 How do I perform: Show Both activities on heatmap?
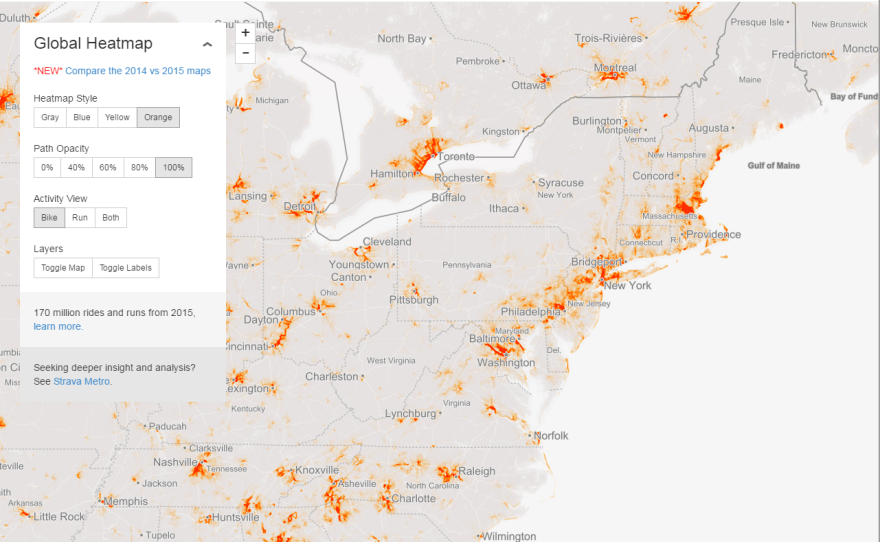point(111,217)
